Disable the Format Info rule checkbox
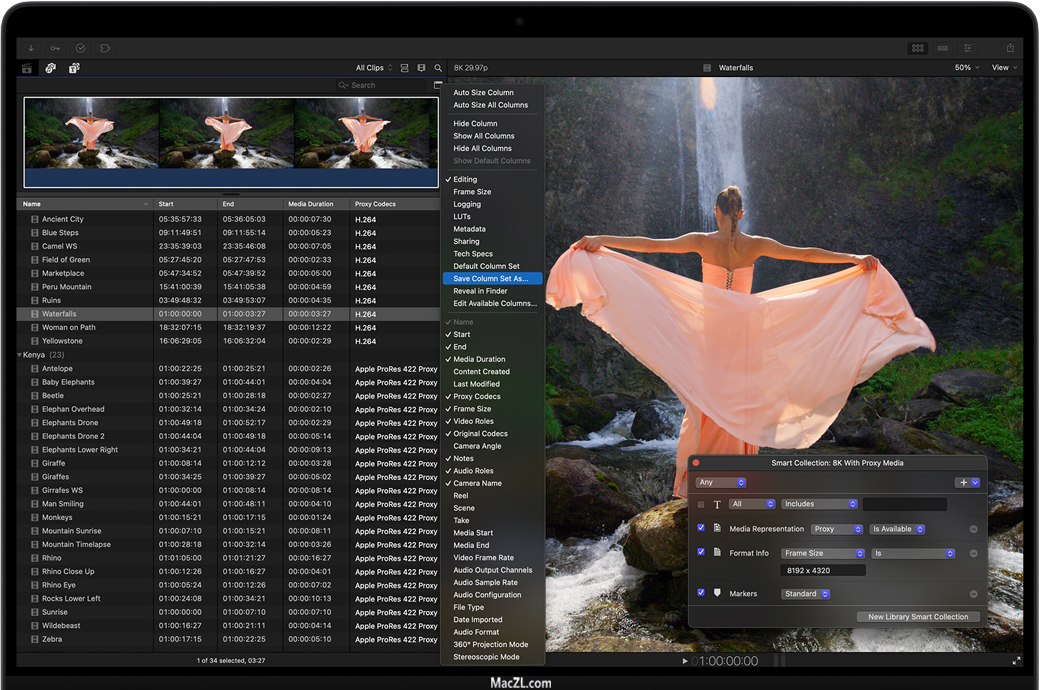Image resolution: width=1040 pixels, height=690 pixels. [701, 552]
